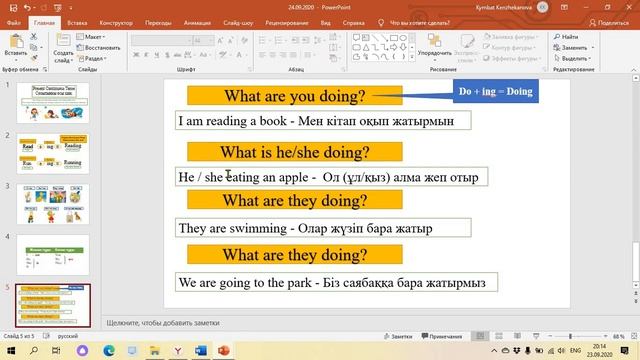Select slide 1 thumbnail
640x360 pixels.
click(53, 102)
